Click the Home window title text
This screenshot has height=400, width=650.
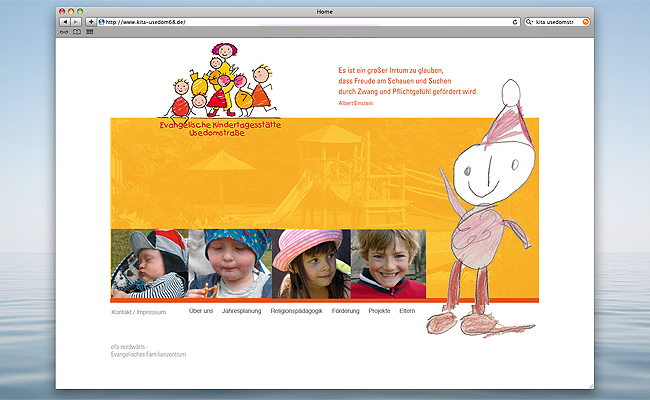click(x=325, y=12)
